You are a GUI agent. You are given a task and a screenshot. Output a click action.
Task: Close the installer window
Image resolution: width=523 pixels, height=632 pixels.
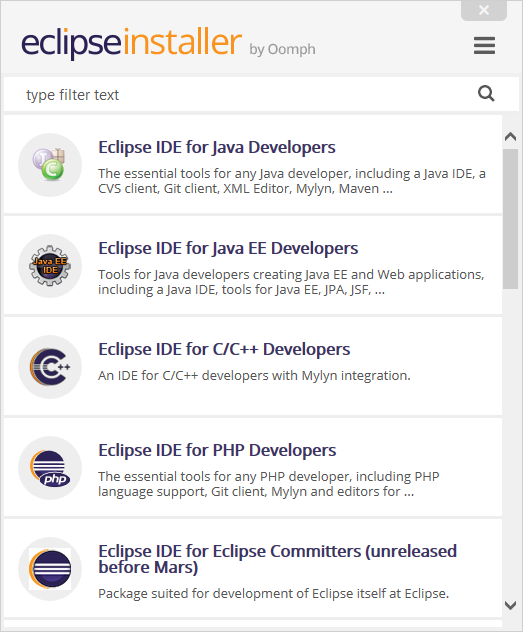484,10
